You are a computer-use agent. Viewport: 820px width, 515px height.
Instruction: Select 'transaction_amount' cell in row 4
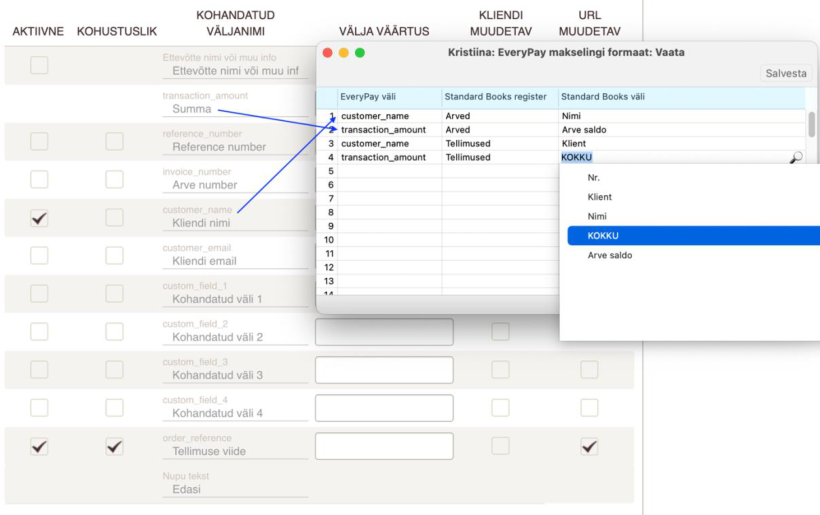(x=390, y=157)
